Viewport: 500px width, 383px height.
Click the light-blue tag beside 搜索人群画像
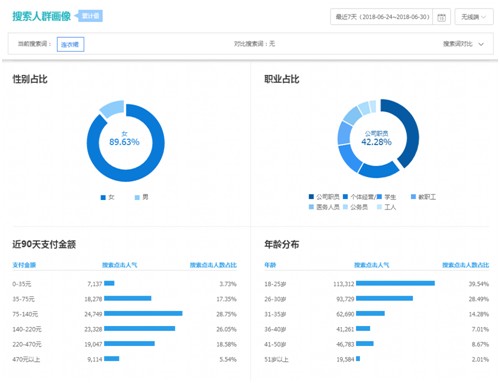(89, 16)
